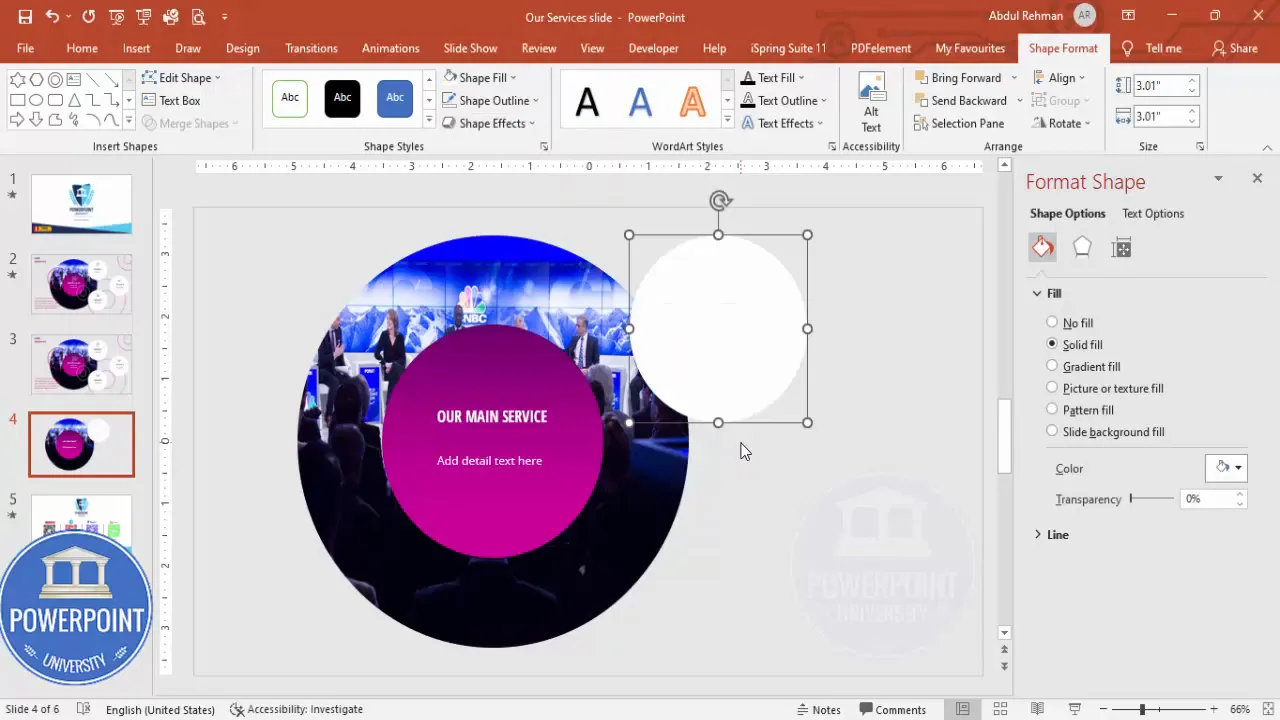
Task: Collapse the Fill section
Action: coord(1047,293)
